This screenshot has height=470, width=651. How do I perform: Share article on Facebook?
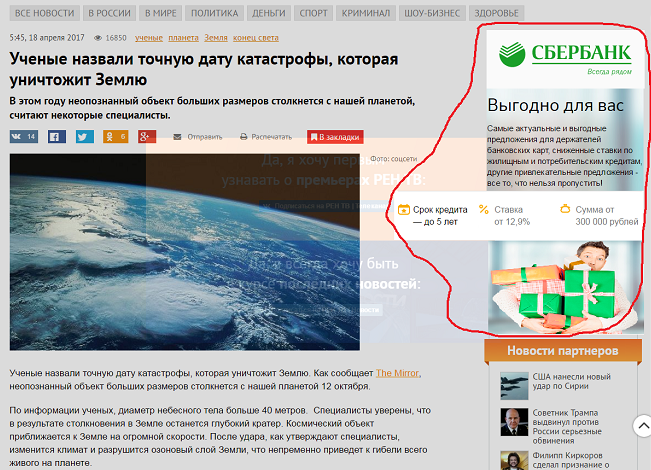click(57, 137)
